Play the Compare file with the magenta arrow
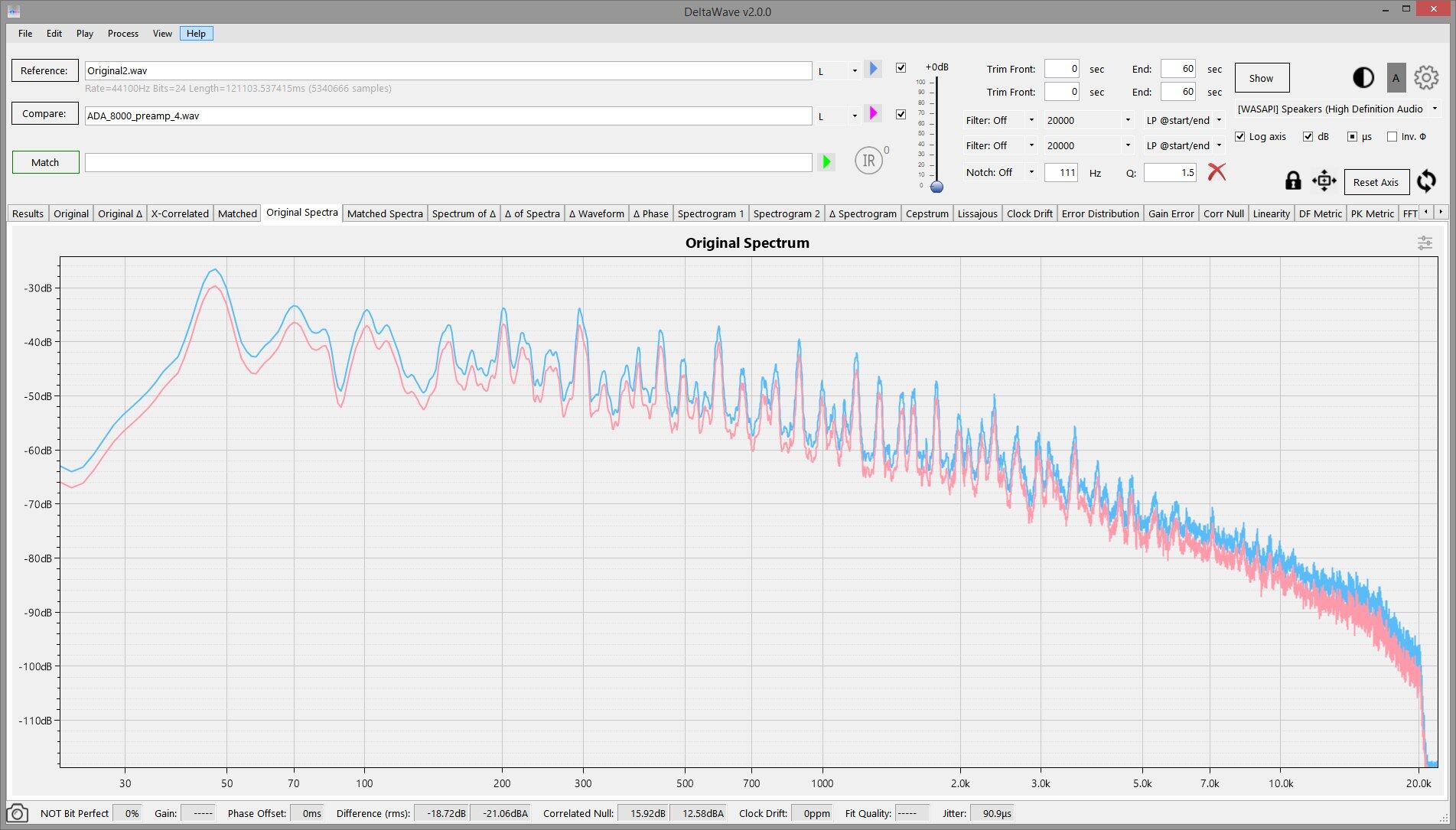The height and width of the screenshot is (830, 1456). (873, 113)
